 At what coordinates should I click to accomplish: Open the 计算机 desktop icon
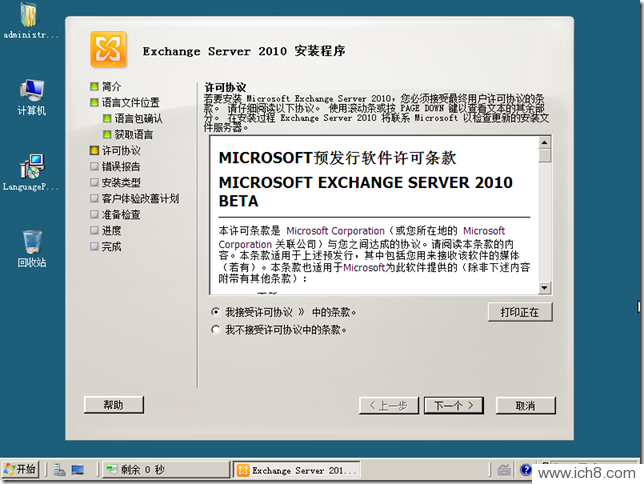click(32, 97)
